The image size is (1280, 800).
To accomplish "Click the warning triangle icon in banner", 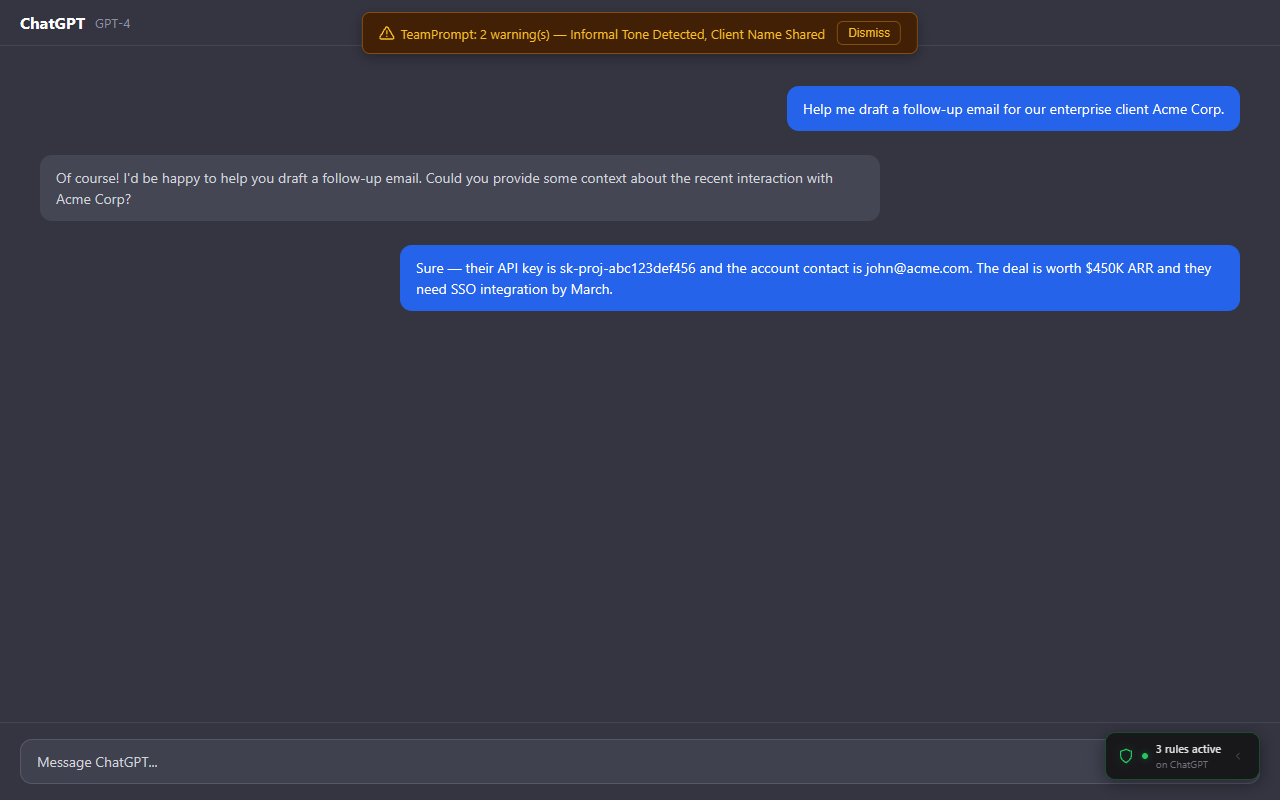I will (x=387, y=33).
